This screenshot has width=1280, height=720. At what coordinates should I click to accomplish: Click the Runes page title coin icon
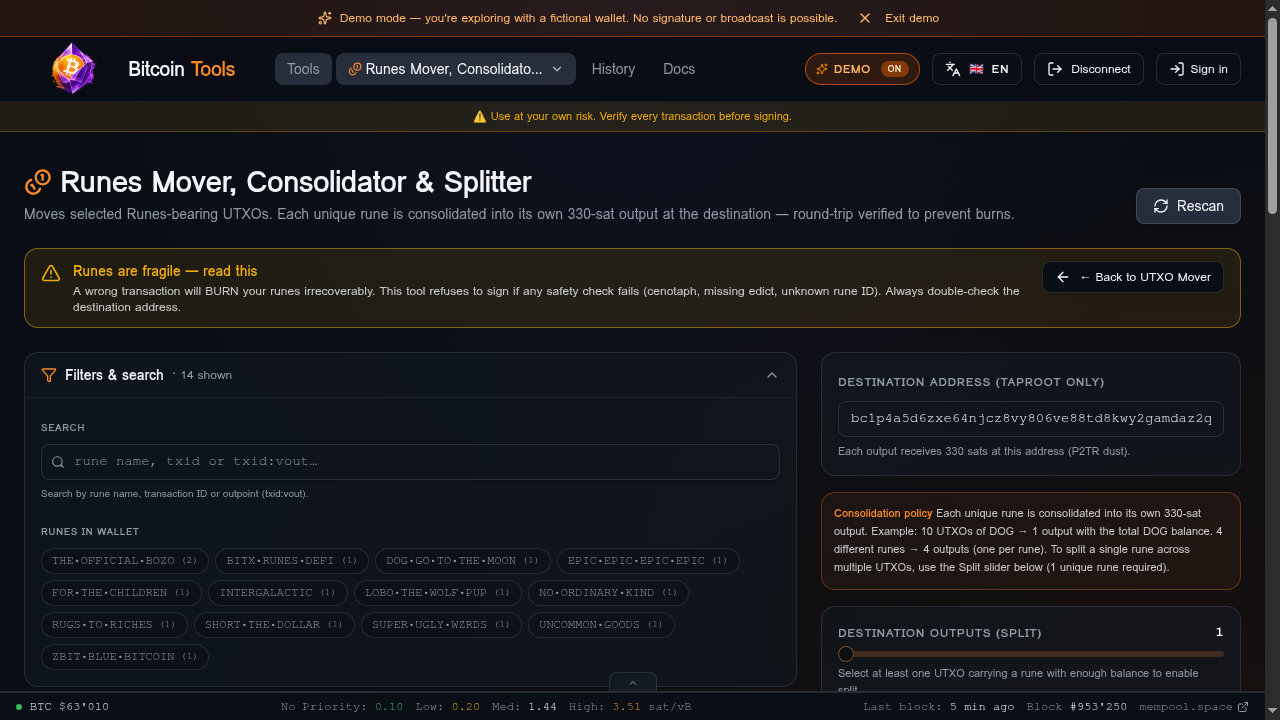38,182
